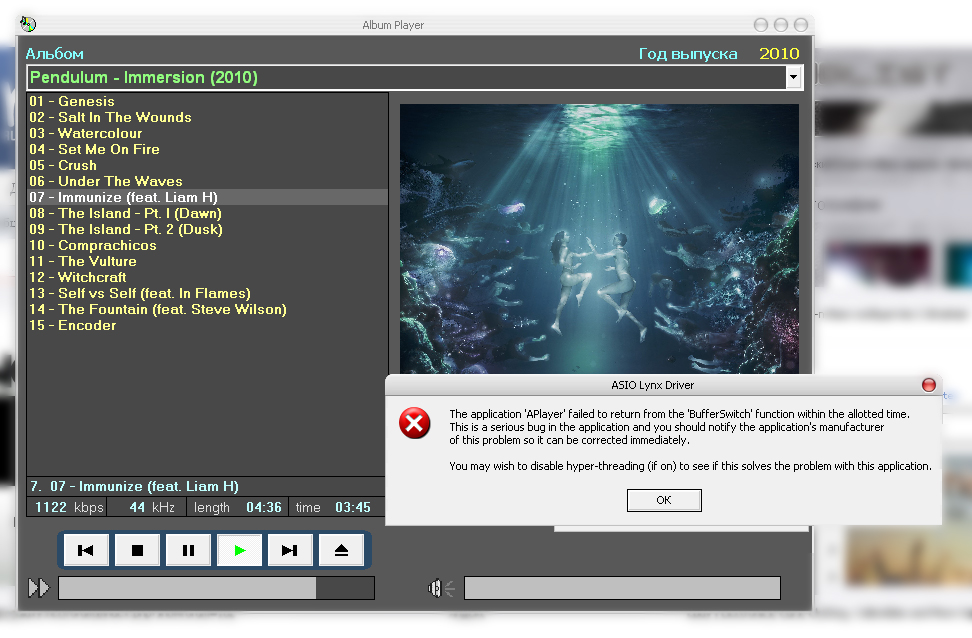Click the 'Альбом' label
972x638 pixels.
pyautogui.click(x=55, y=54)
